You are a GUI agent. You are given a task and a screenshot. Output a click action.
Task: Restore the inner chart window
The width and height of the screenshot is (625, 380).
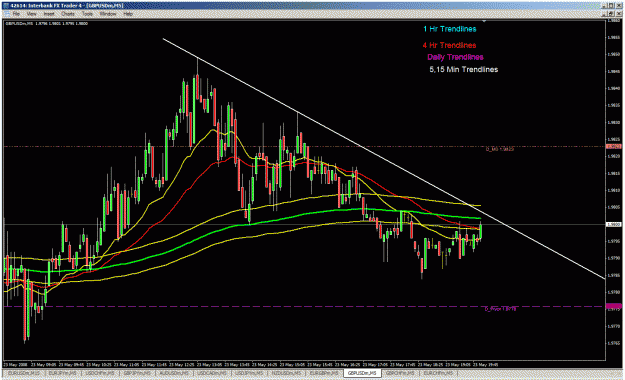point(612,14)
